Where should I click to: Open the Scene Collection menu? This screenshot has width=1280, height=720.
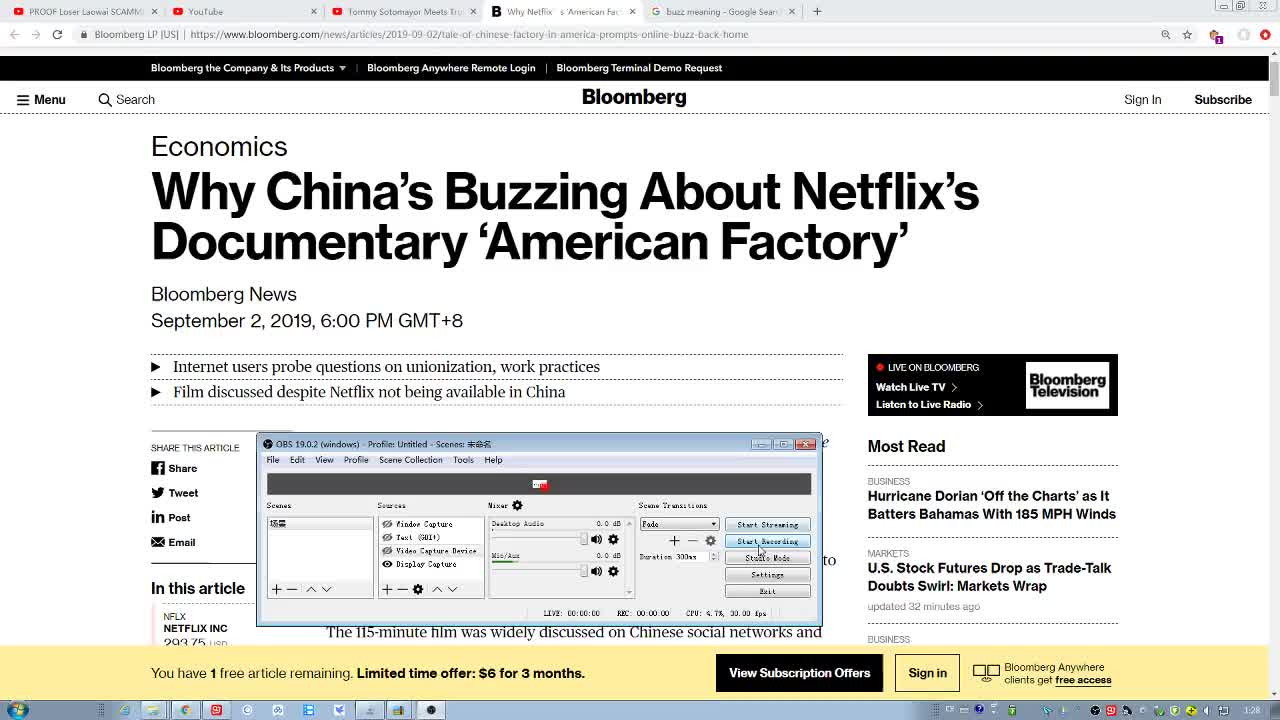(x=410, y=460)
